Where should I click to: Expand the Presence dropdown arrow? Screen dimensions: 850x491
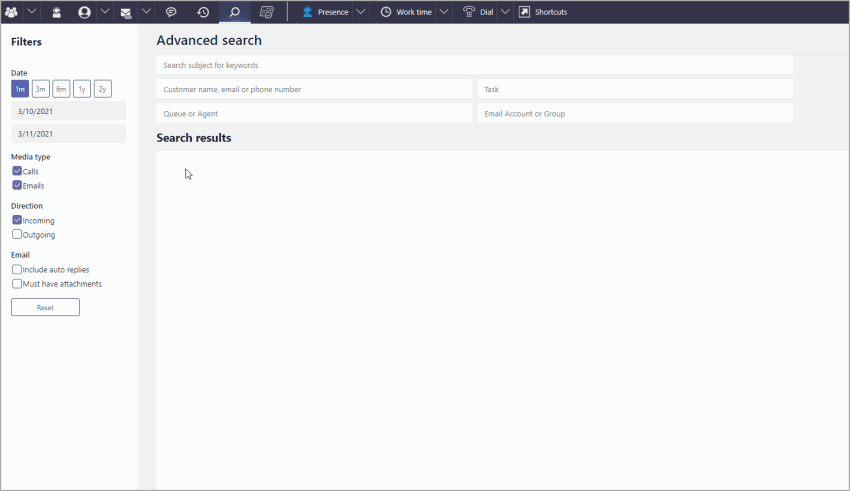pyautogui.click(x=360, y=12)
